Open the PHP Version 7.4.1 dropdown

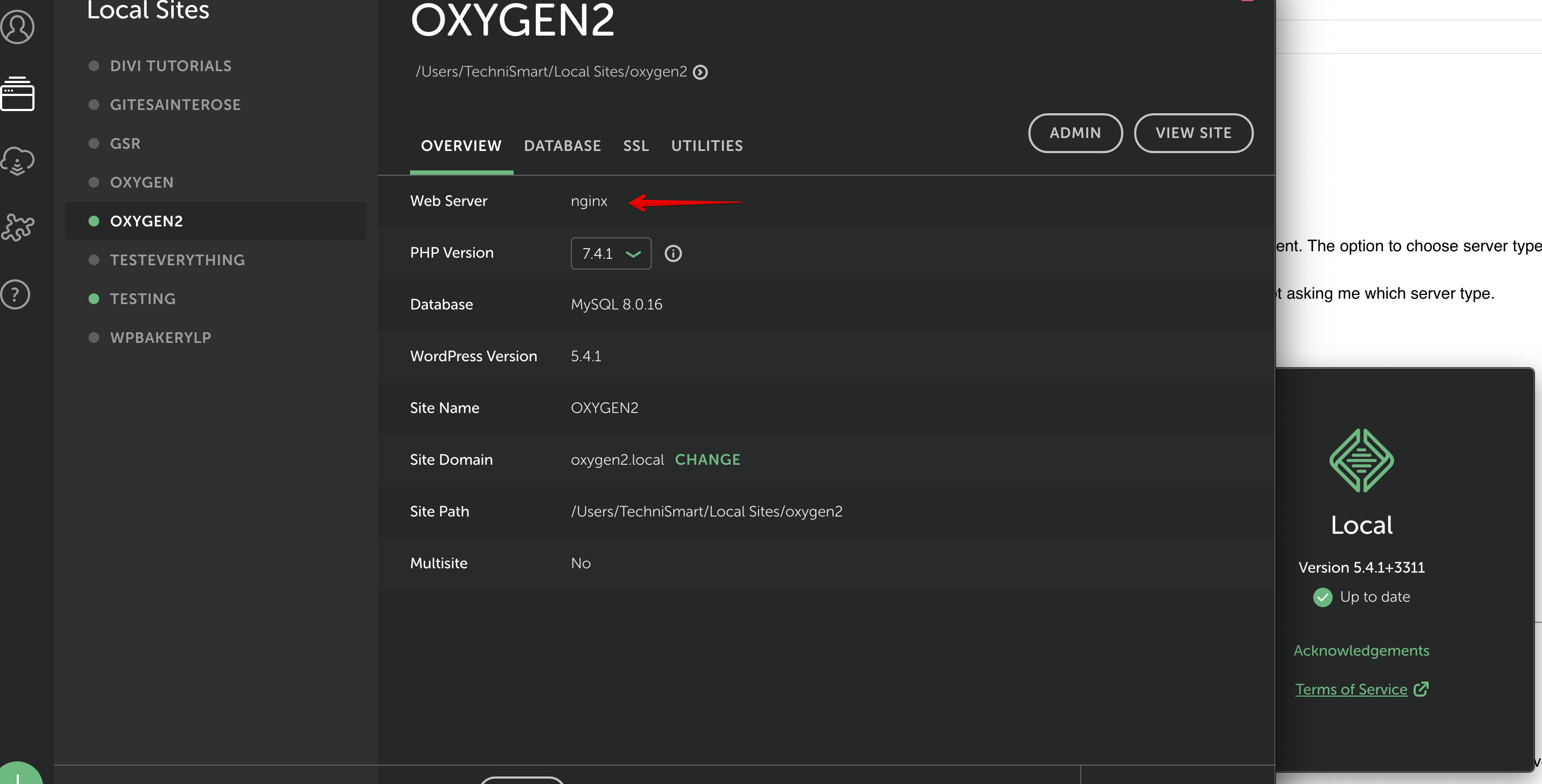611,253
